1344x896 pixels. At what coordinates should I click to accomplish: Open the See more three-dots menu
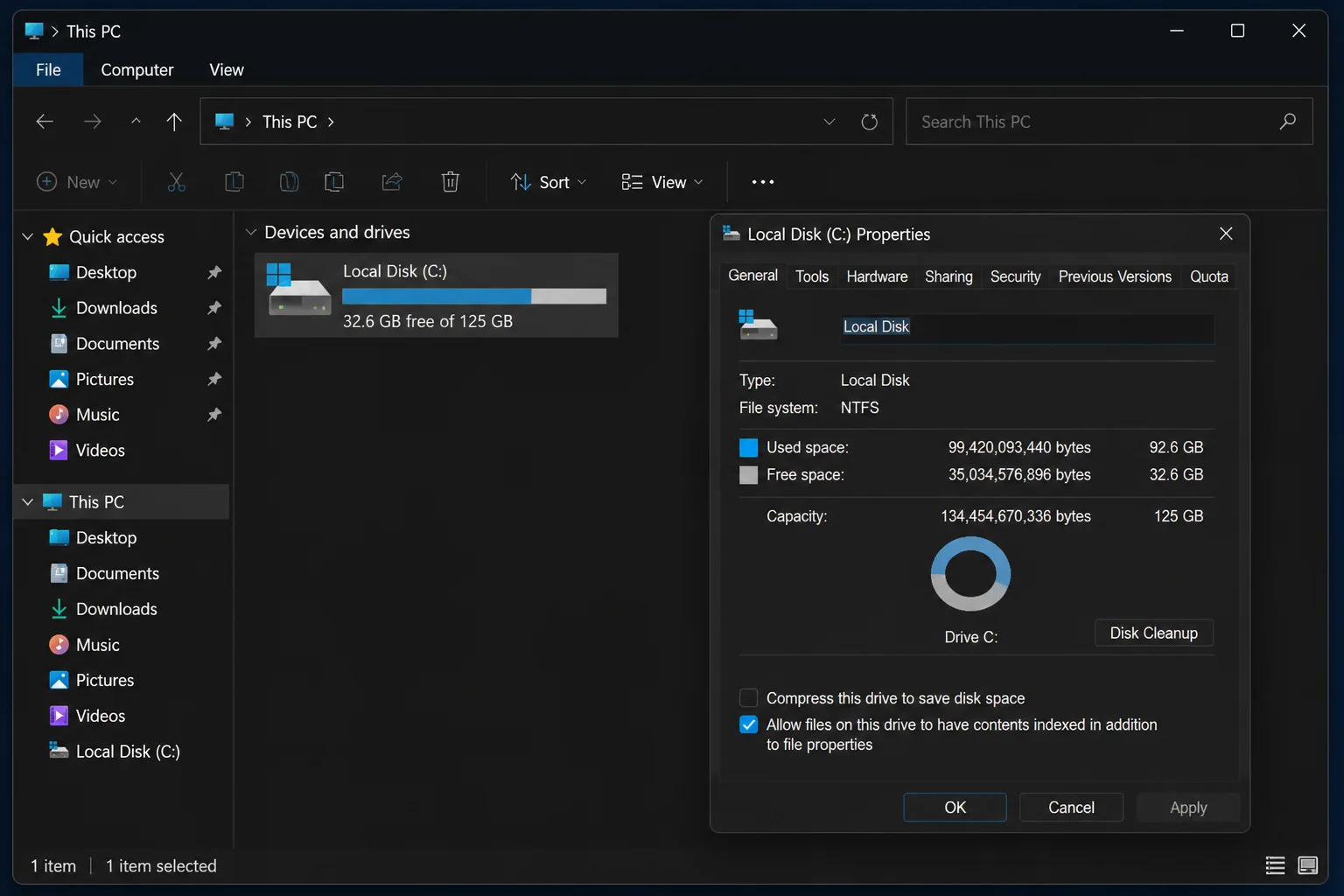point(763,182)
